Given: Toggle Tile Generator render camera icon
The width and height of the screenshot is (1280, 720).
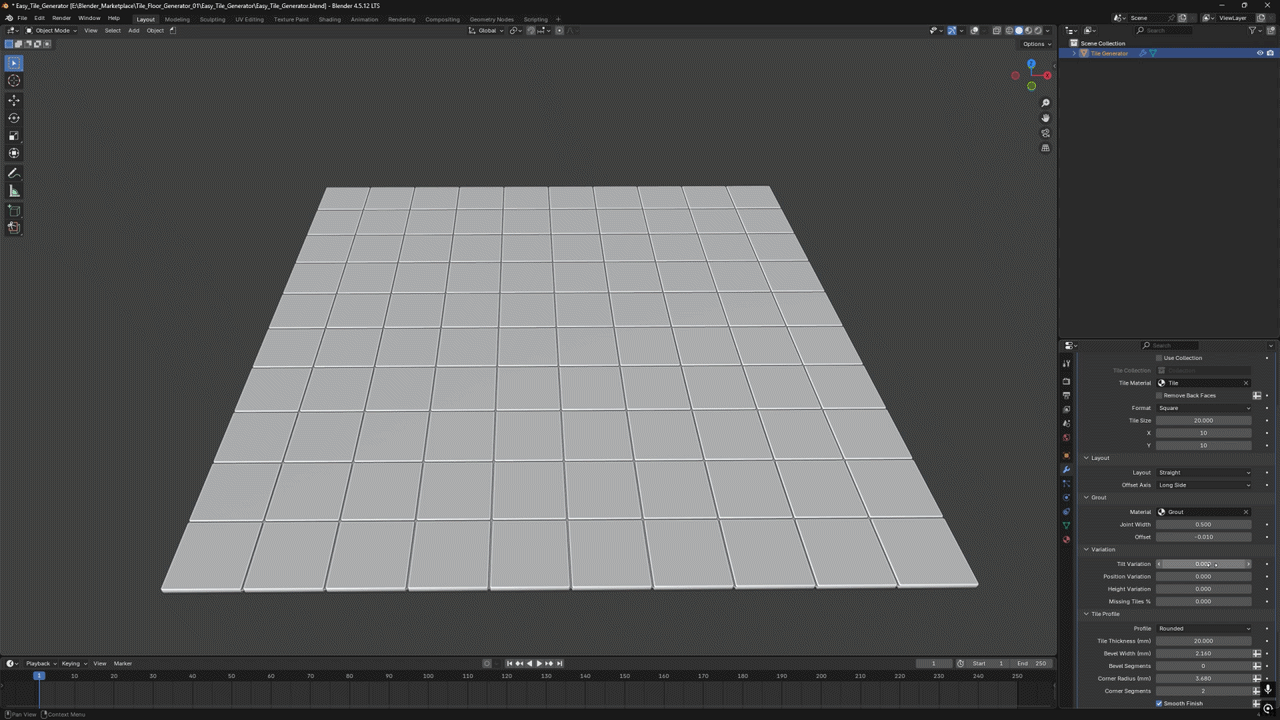Looking at the screenshot, I should coord(1271,53).
